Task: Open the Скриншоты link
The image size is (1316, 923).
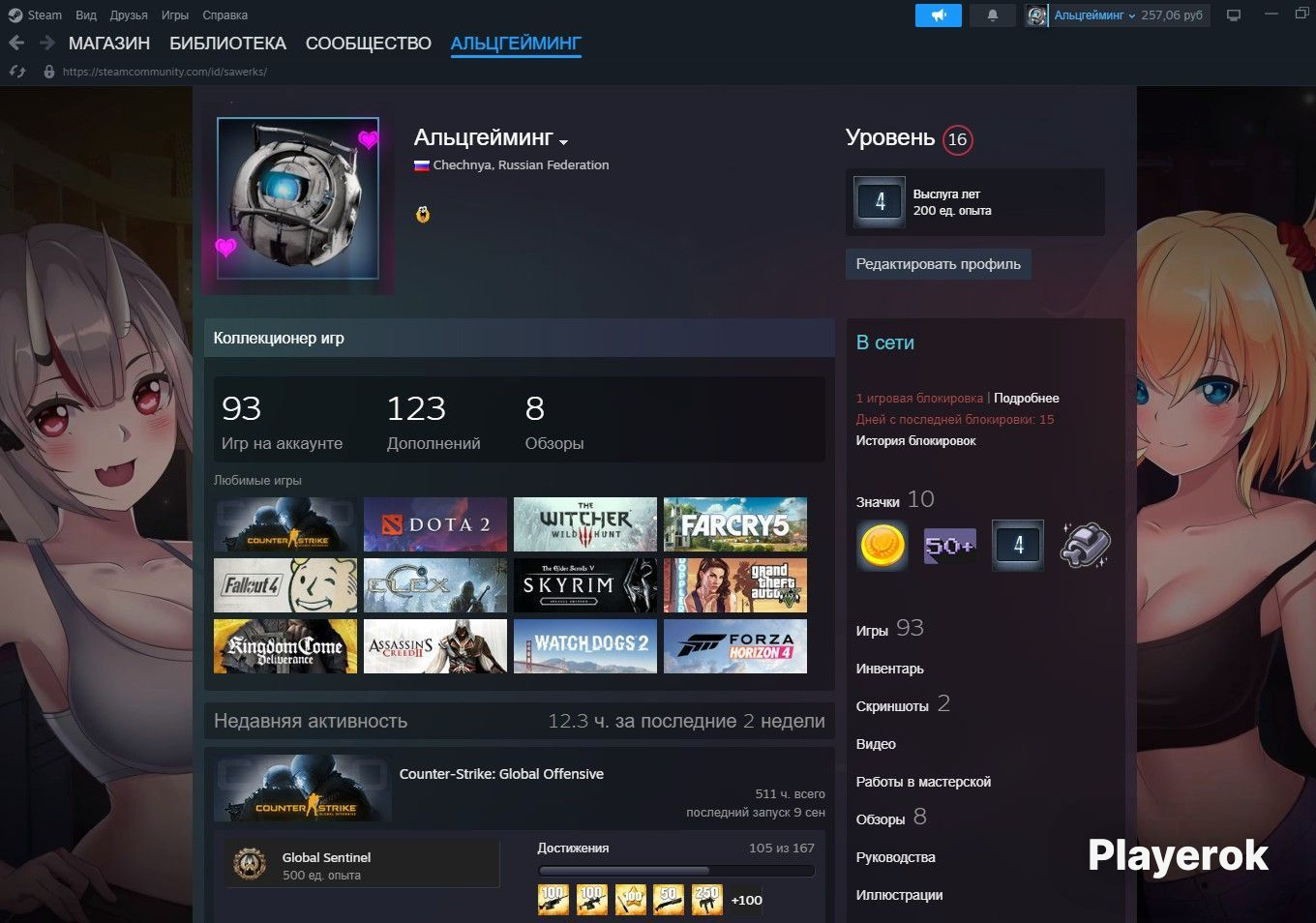Action: [x=892, y=706]
